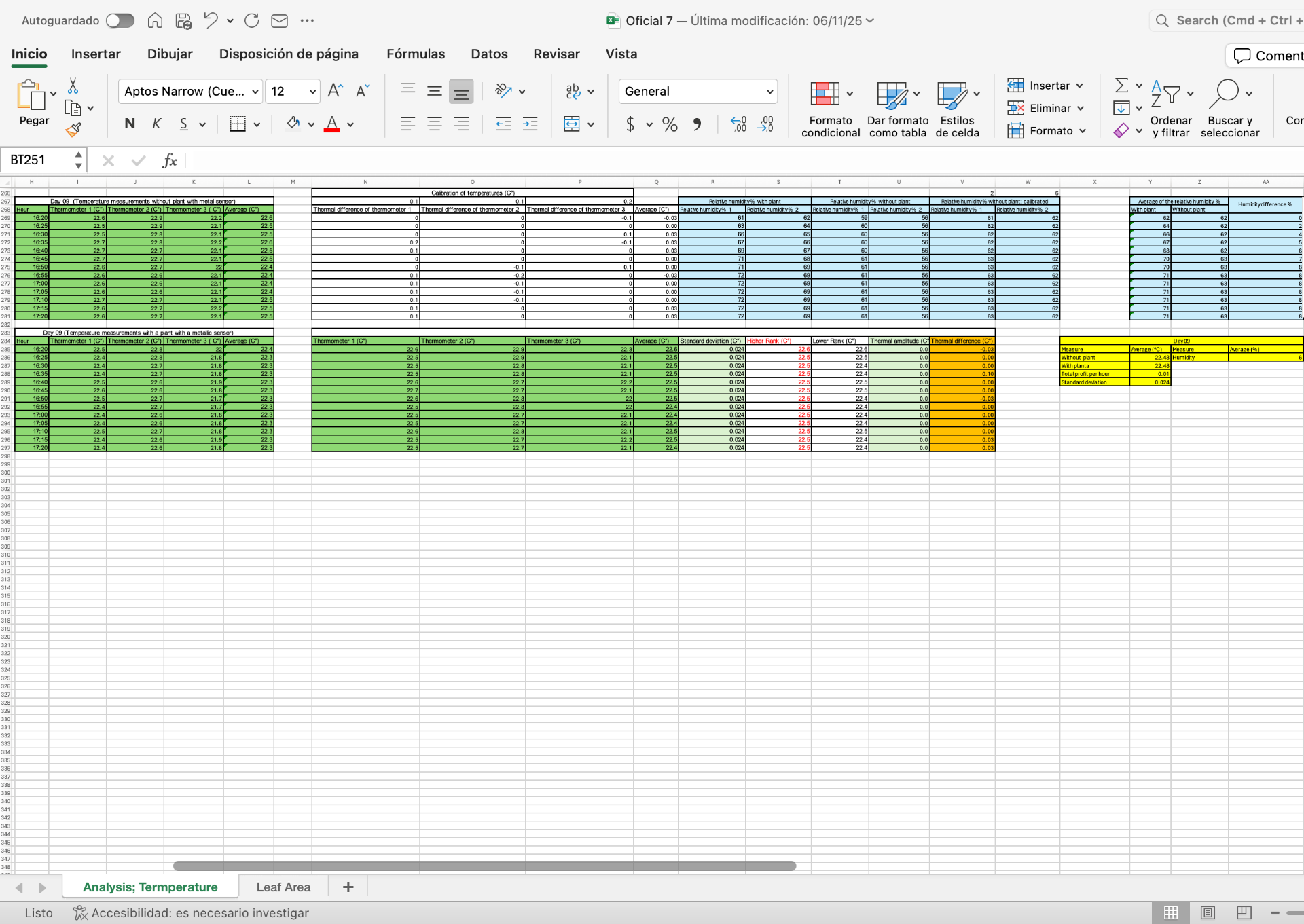Click the cut scissors icon
Viewport: 1304px width, 924px height.
73,86
